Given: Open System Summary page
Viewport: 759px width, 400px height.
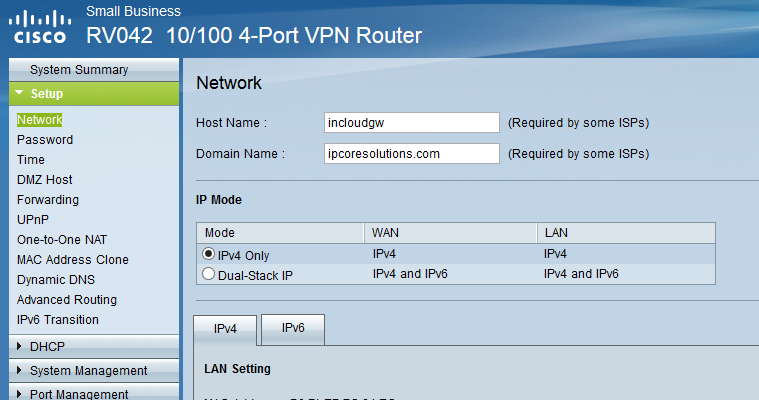Looking at the screenshot, I should (94, 70).
